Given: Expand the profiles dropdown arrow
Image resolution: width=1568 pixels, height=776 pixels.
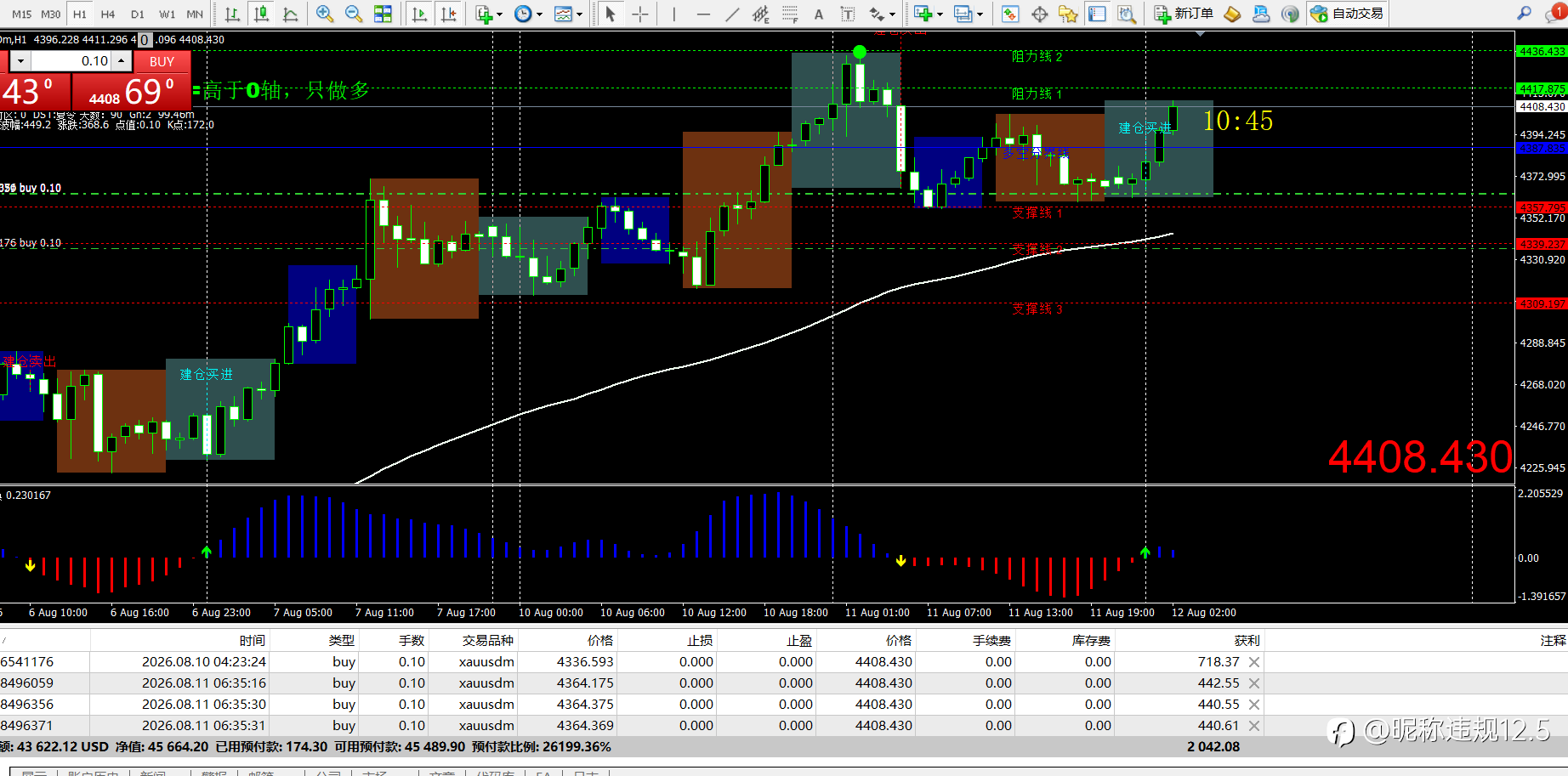Looking at the screenshot, I should 980,14.
